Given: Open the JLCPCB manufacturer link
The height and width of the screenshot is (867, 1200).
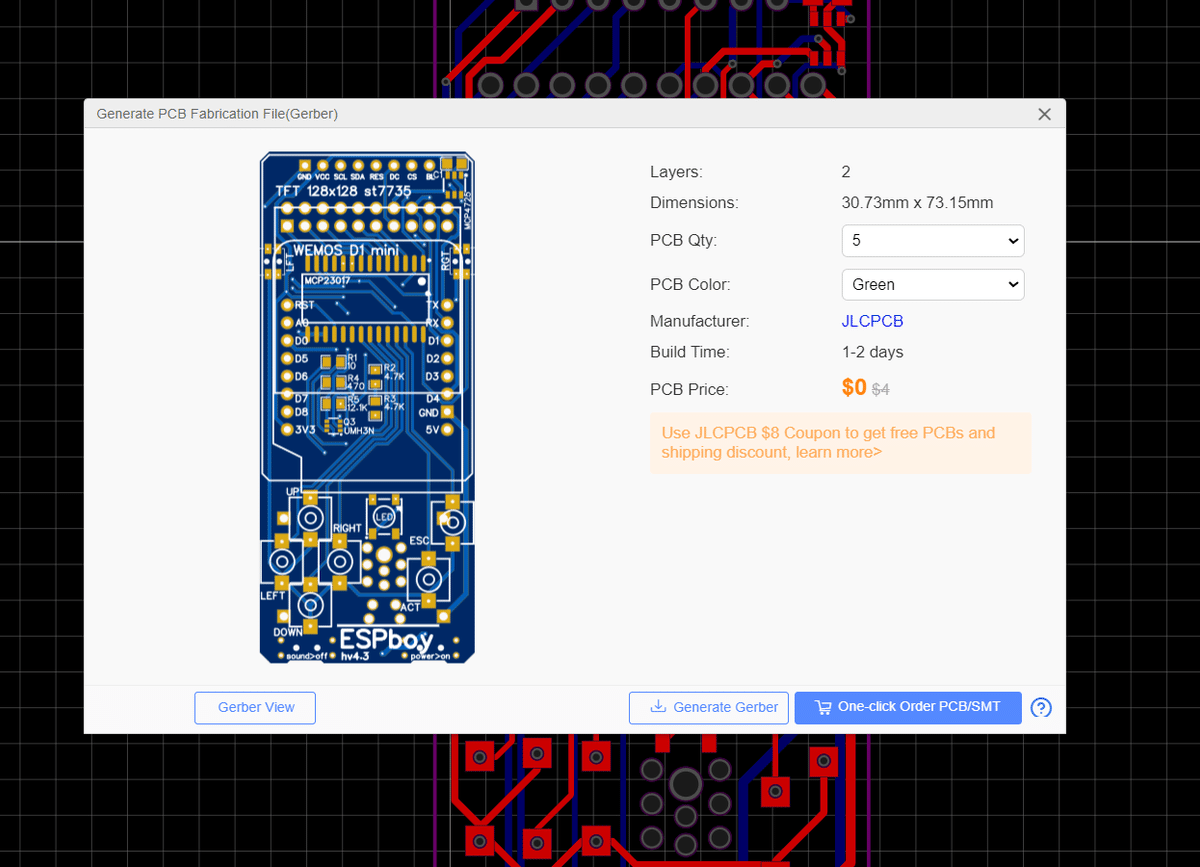Looking at the screenshot, I should point(872,321).
